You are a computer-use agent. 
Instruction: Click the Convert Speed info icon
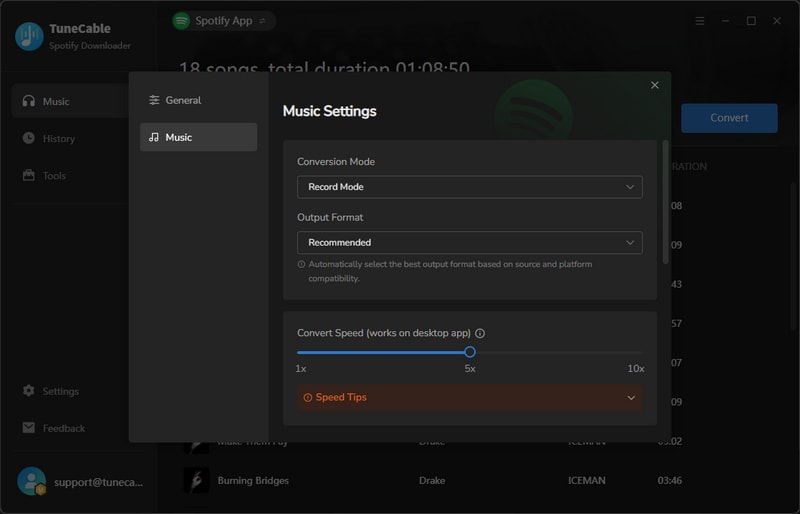(480, 333)
